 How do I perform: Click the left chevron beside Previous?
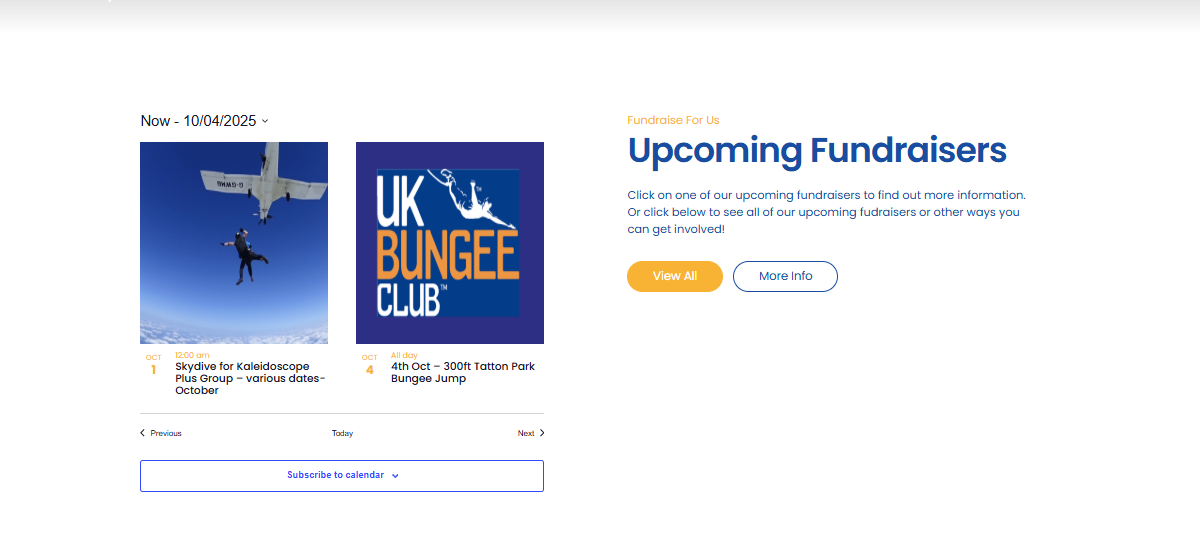click(x=142, y=433)
